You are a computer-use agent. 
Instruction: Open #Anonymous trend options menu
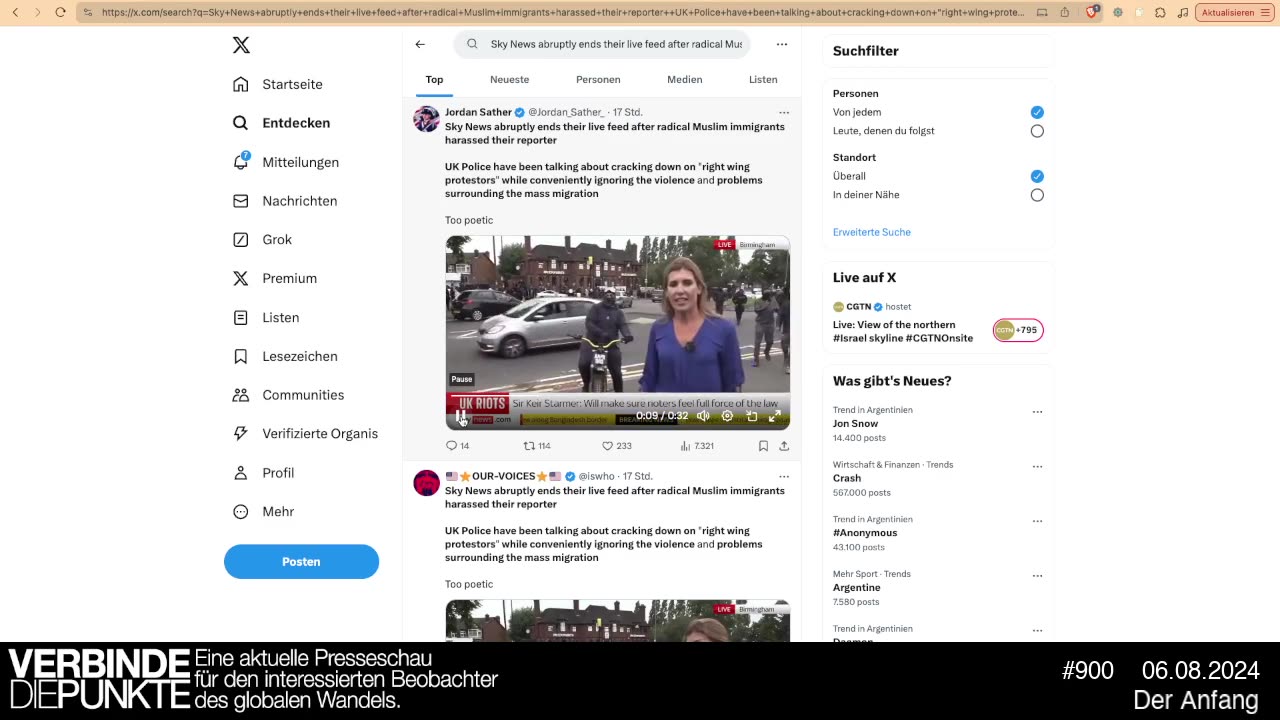click(x=1037, y=521)
